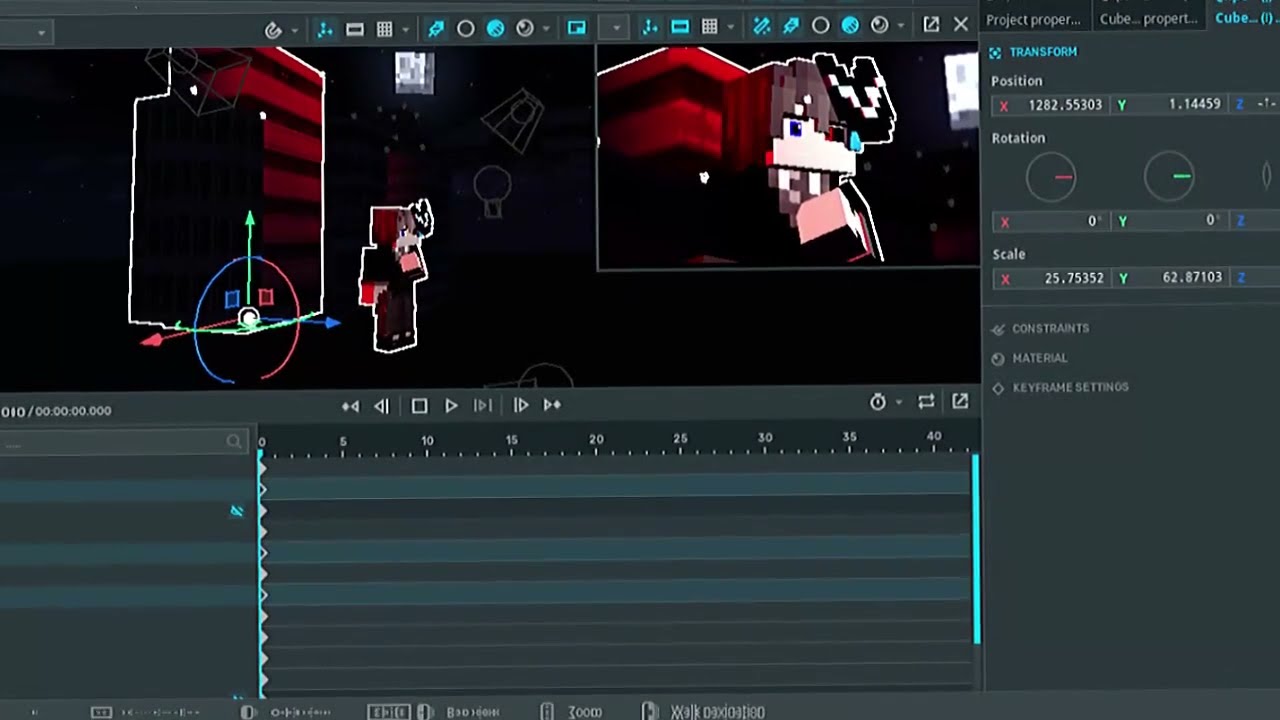Click the Scale Y value 62.87103
This screenshot has width=1280, height=720.
click(x=1192, y=278)
